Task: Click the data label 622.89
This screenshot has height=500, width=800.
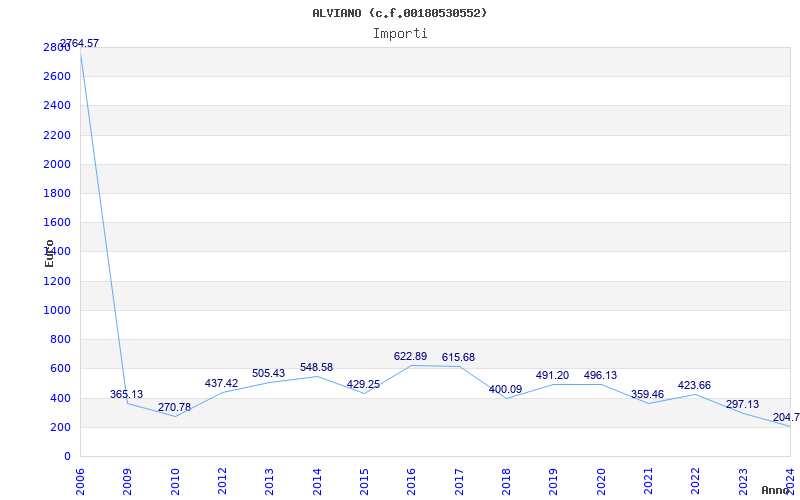Action: coord(410,357)
